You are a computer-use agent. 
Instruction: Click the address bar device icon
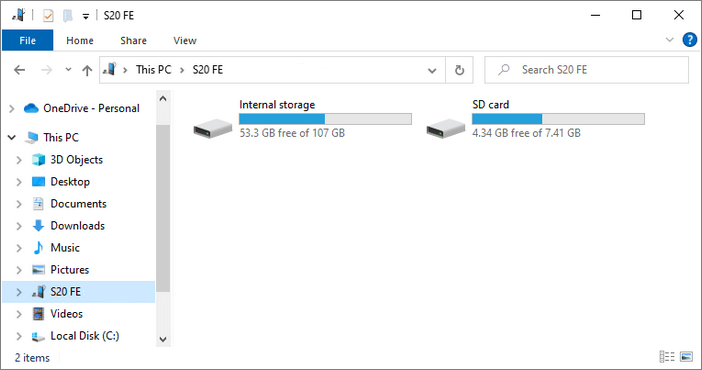click(110, 69)
